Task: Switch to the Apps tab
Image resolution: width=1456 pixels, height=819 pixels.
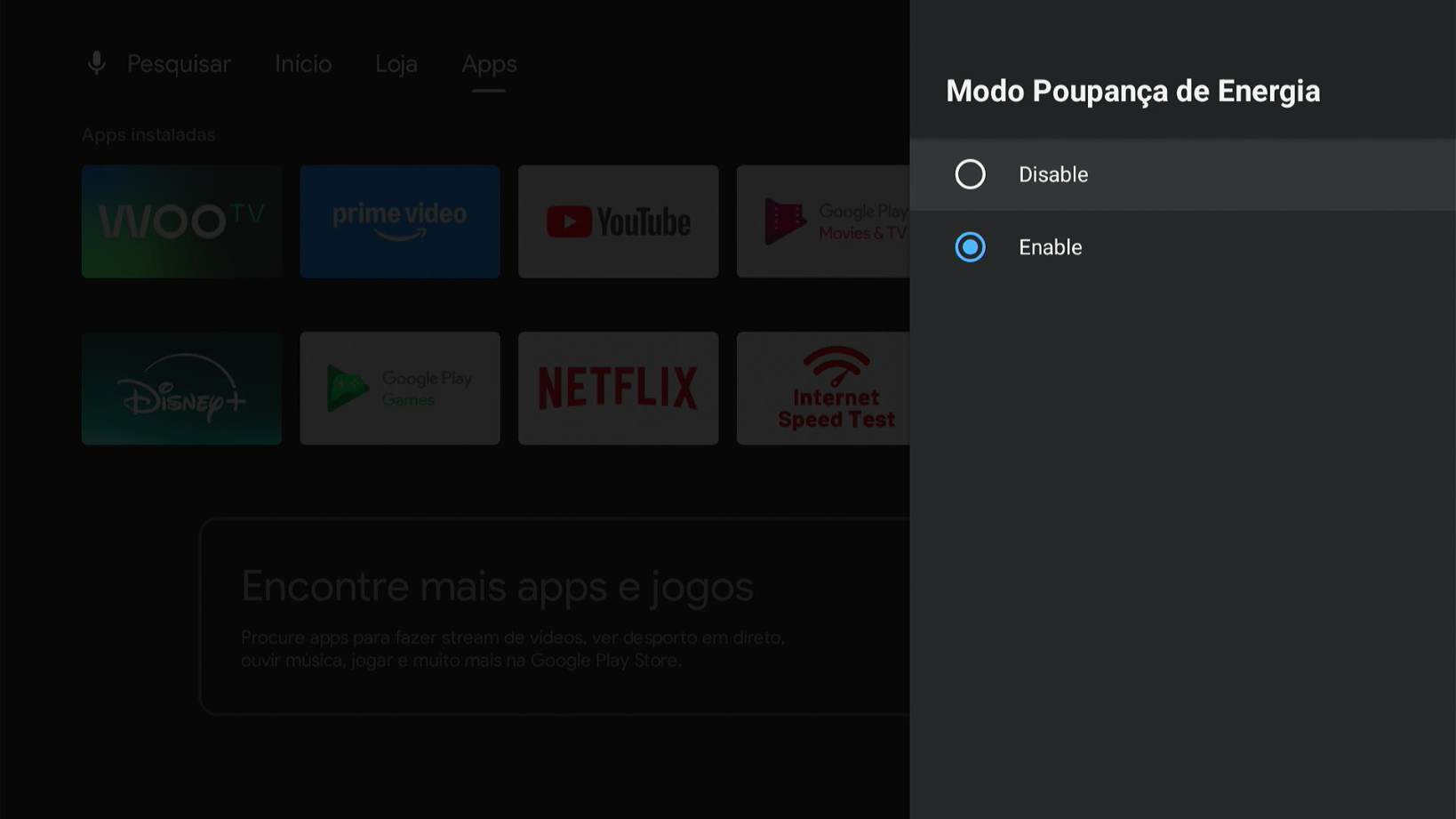Action: pos(489,64)
